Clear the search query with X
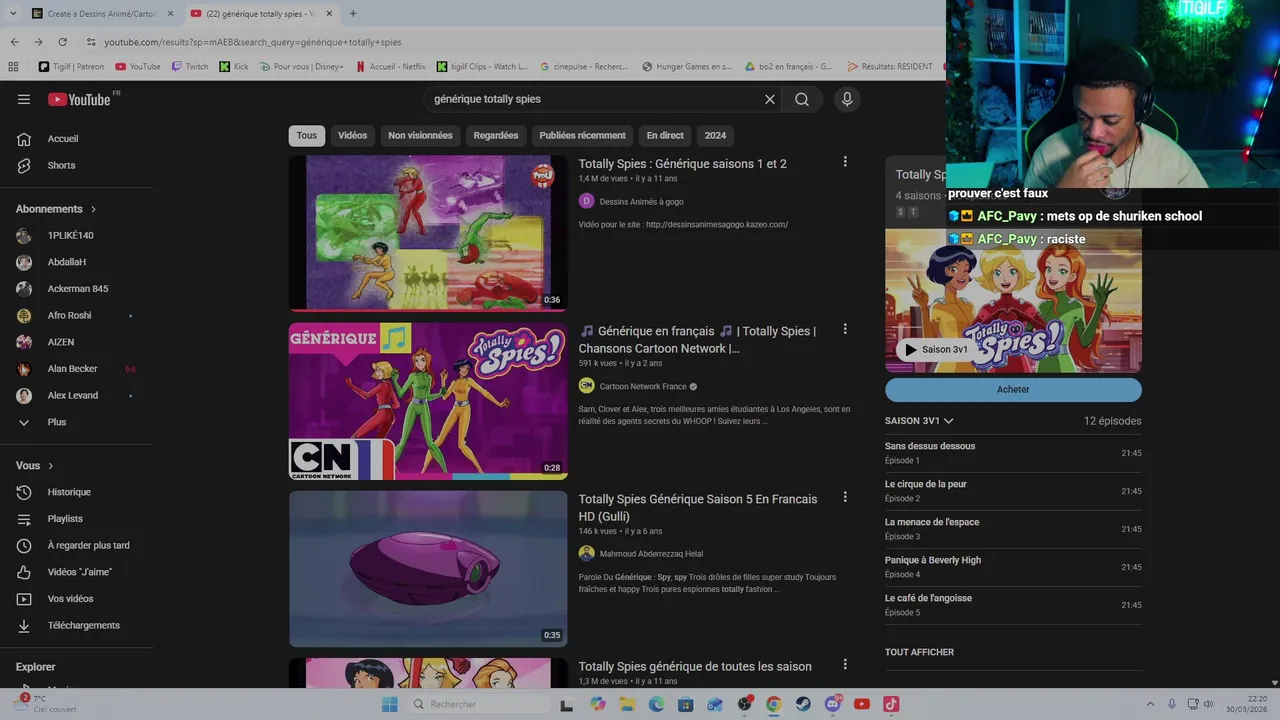 [x=770, y=99]
